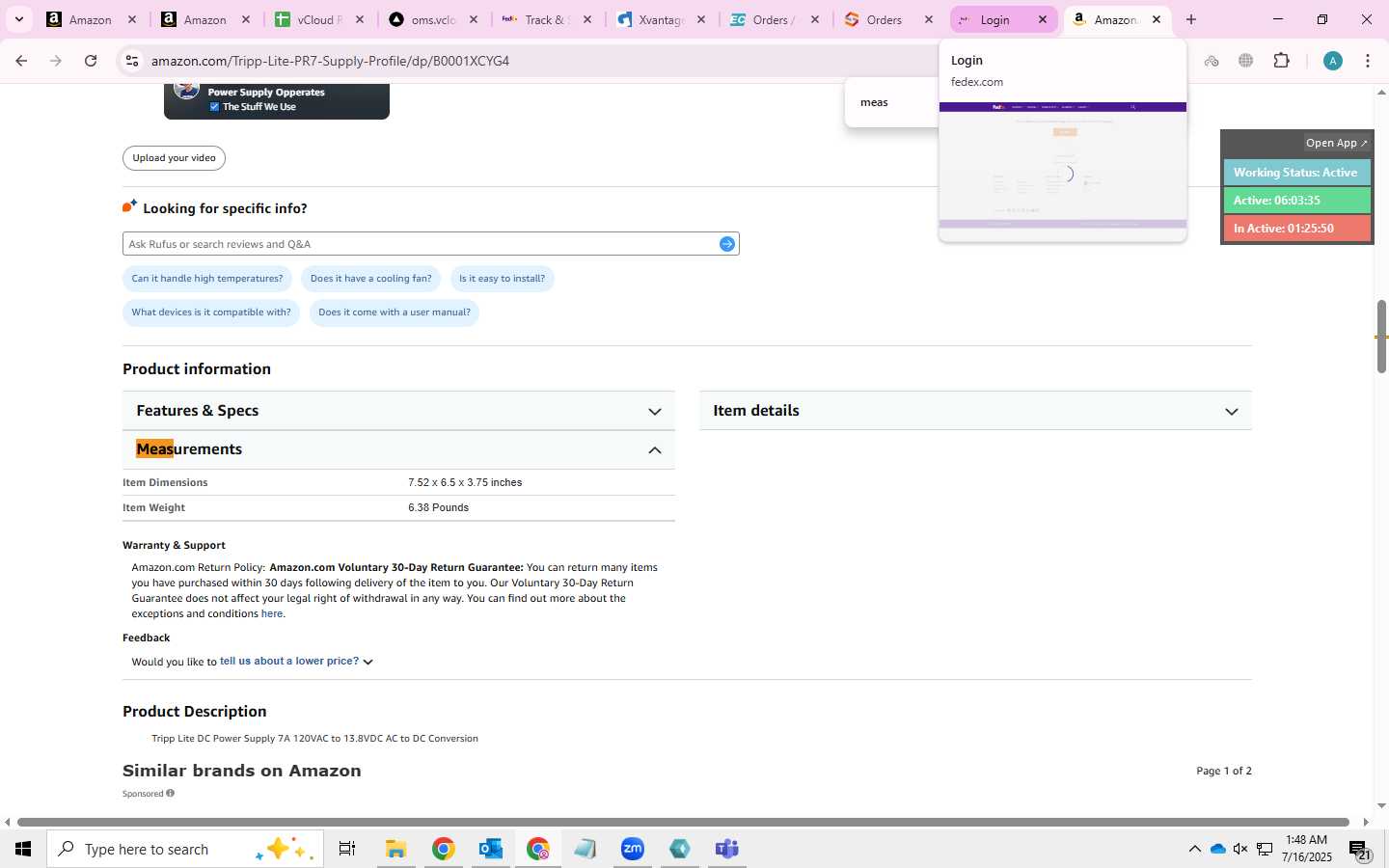
Task: Open Outlook from the taskbar
Action: (x=491, y=849)
